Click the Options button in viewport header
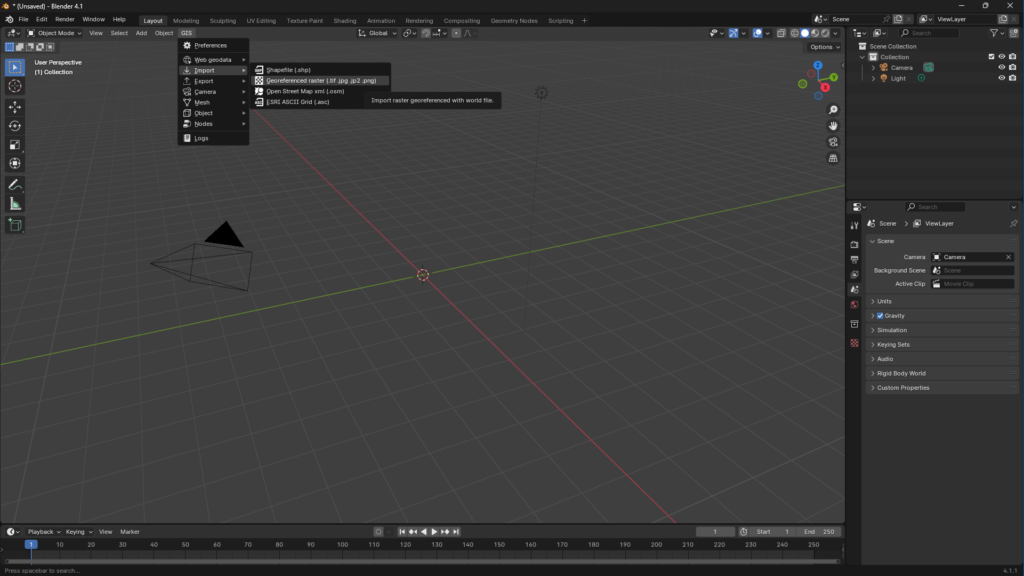 click(824, 47)
